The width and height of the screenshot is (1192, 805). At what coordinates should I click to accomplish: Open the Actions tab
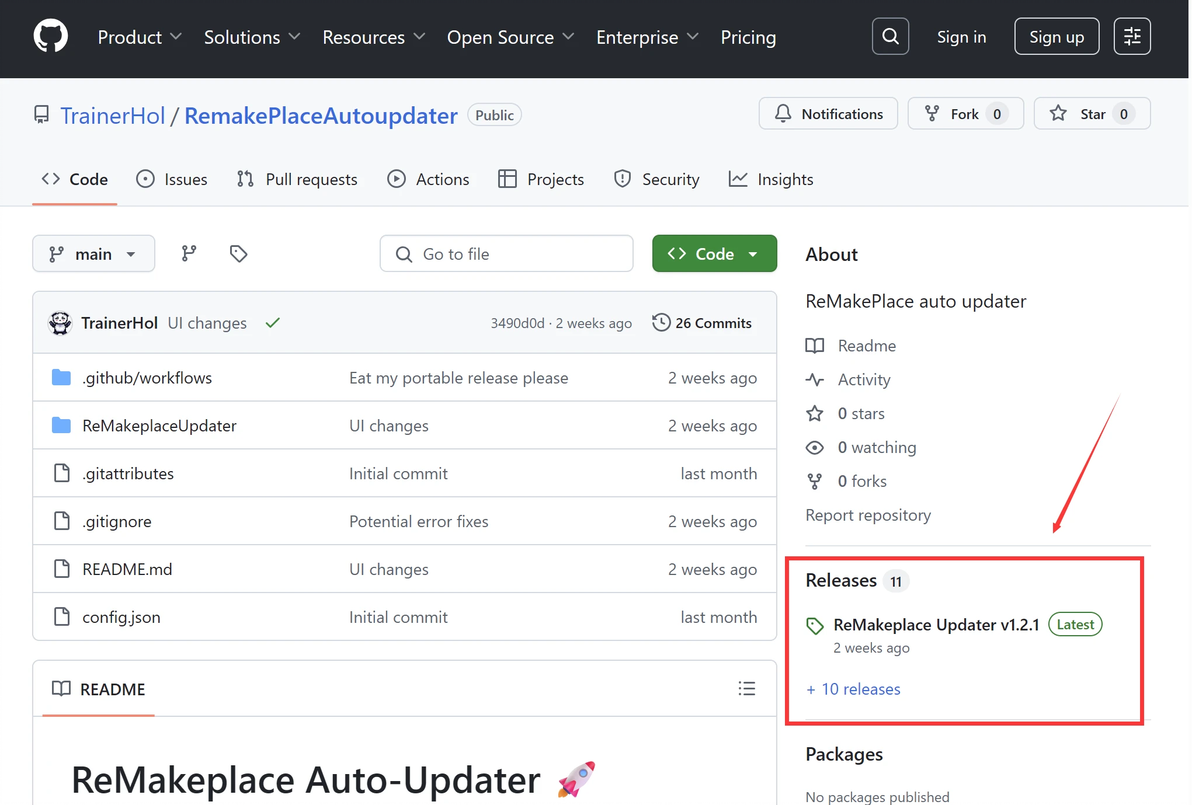coord(428,179)
